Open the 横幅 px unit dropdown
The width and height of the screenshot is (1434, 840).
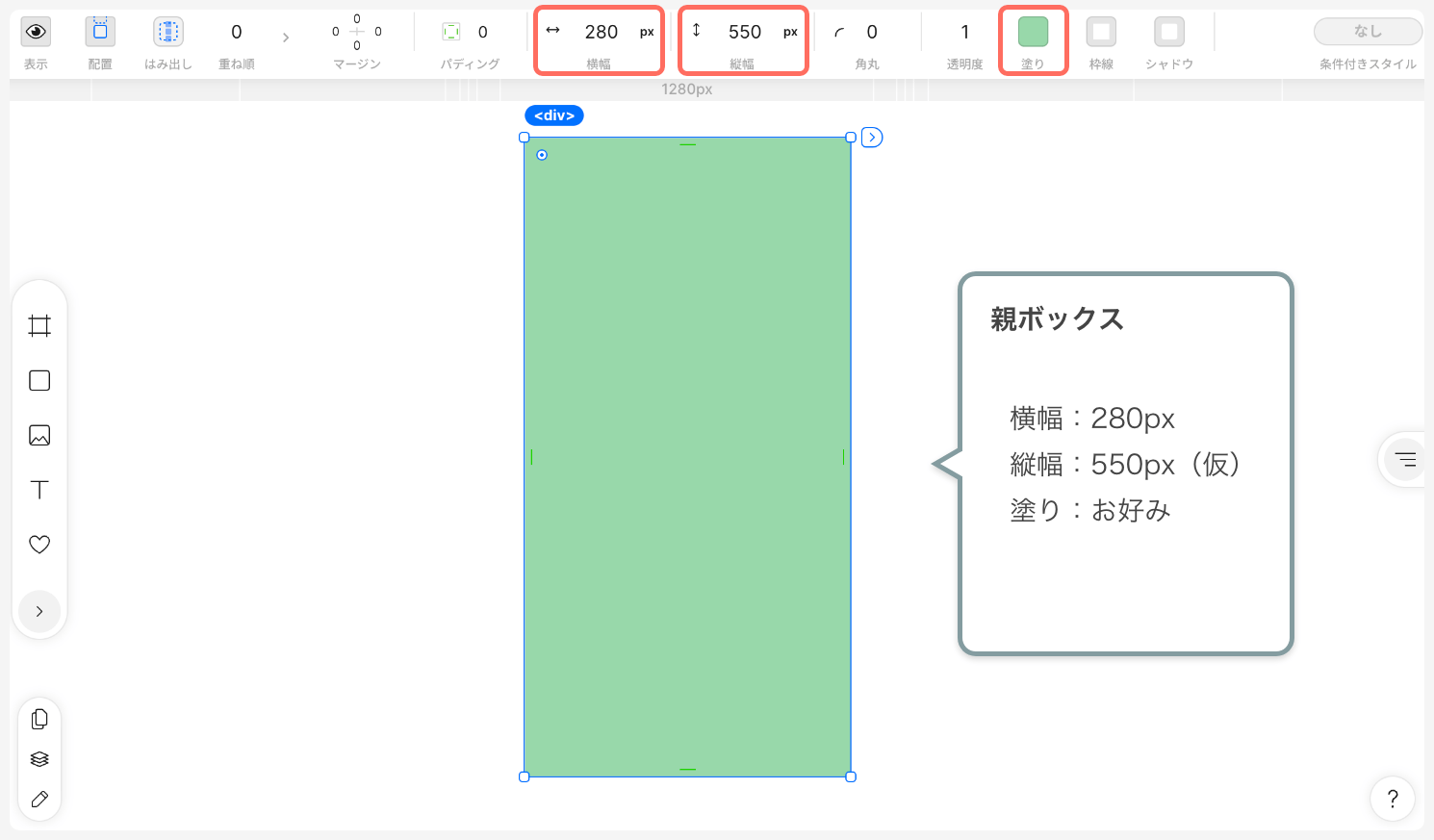pyautogui.click(x=647, y=32)
